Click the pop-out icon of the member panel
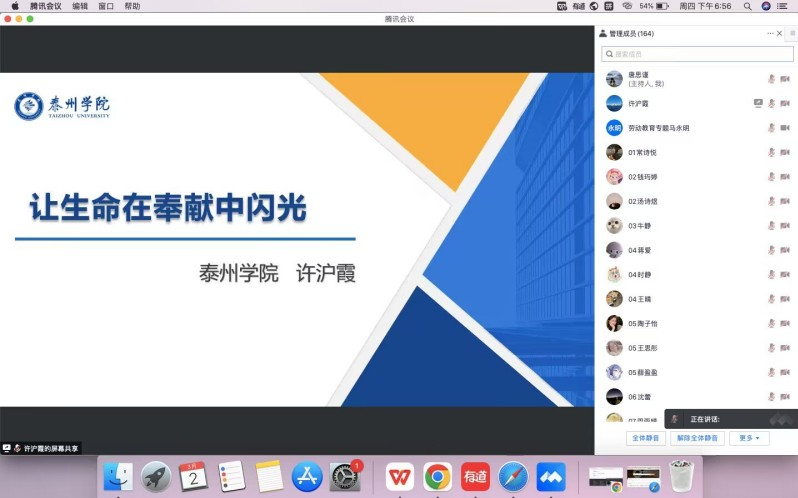The image size is (798, 498). tap(792, 33)
